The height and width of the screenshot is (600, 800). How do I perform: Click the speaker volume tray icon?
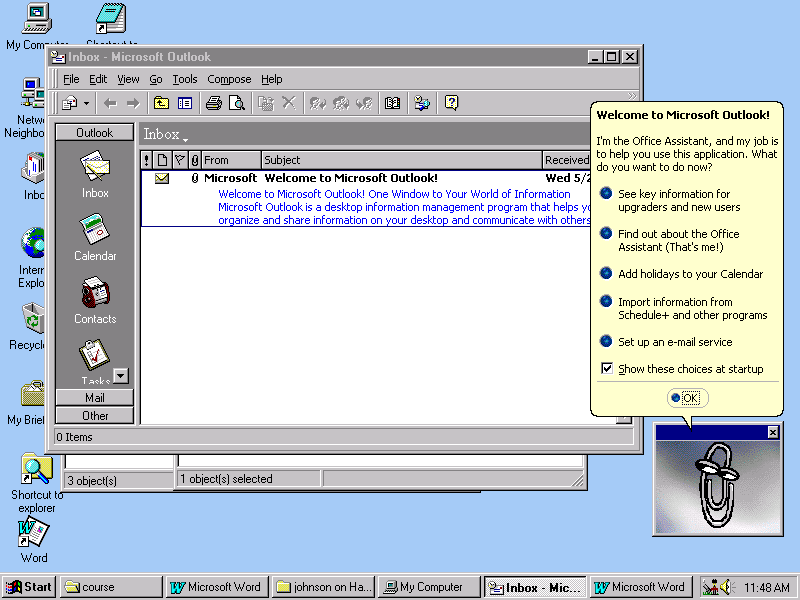(726, 587)
